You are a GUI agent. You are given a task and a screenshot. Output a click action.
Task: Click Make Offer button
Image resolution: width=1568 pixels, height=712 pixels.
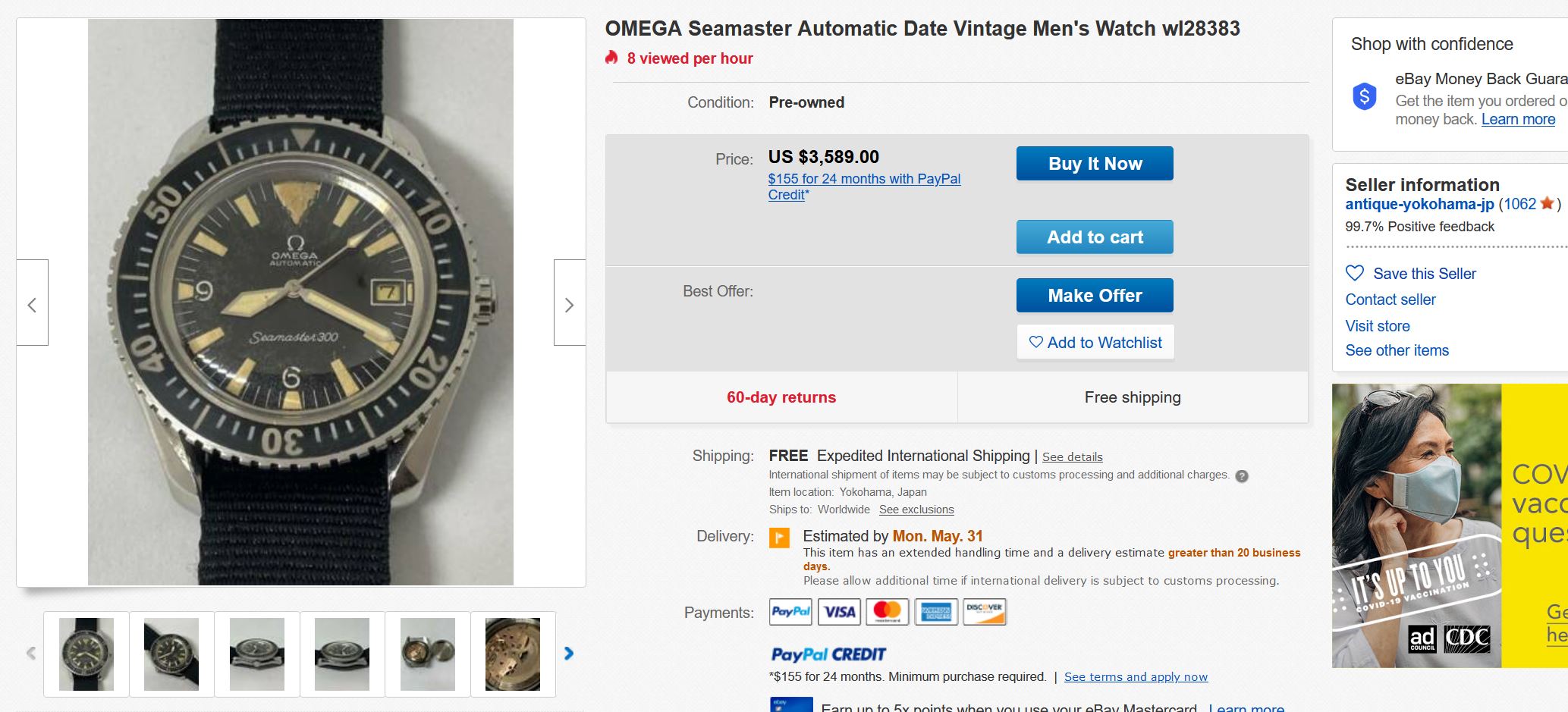coord(1094,296)
